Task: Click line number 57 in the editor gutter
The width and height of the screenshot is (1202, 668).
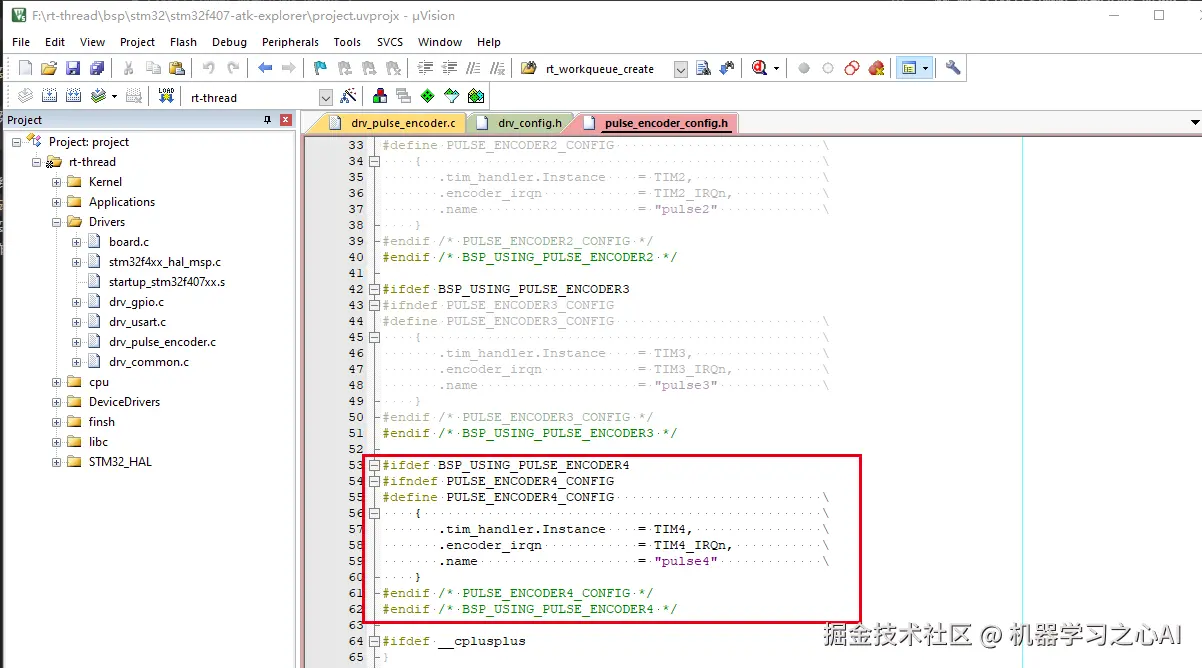Action: tap(356, 529)
